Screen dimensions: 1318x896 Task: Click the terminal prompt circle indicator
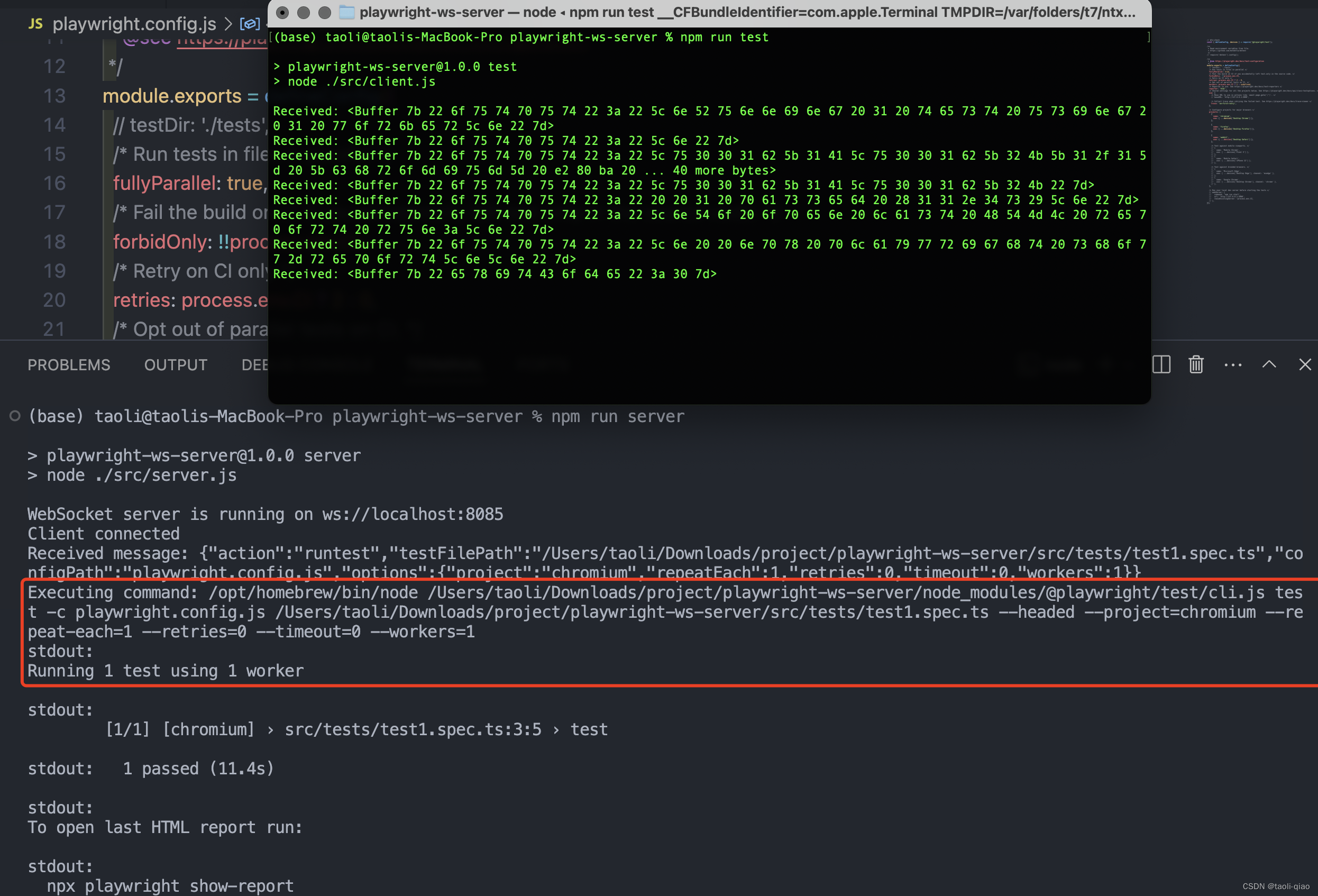15,416
